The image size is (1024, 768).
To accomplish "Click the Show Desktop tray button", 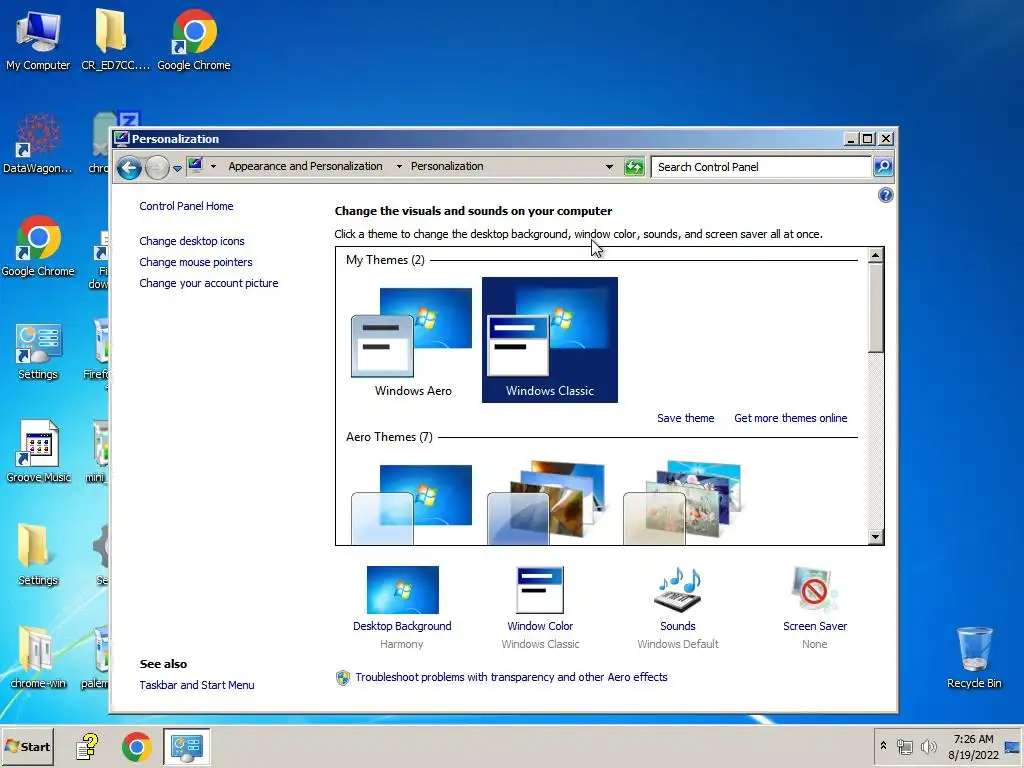I will [x=1012, y=746].
